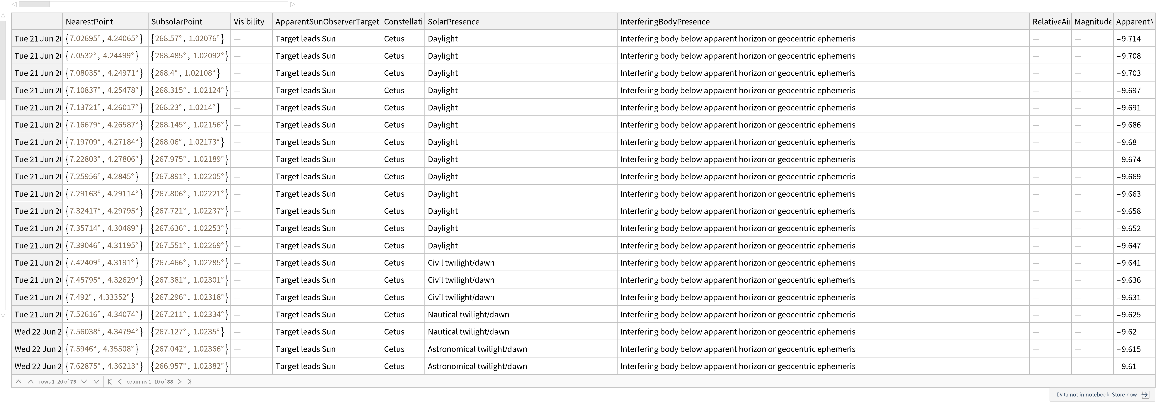Show next columns with the right chevron
The width and height of the screenshot is (1156, 402).
pyautogui.click(x=179, y=381)
